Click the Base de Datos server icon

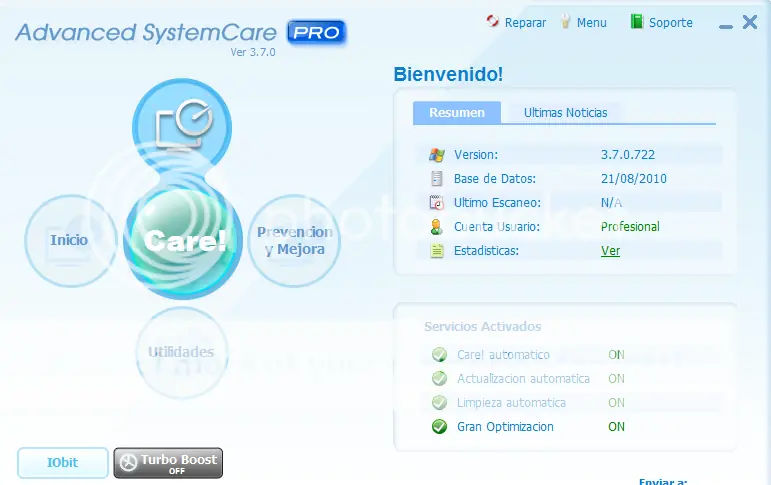click(437, 179)
